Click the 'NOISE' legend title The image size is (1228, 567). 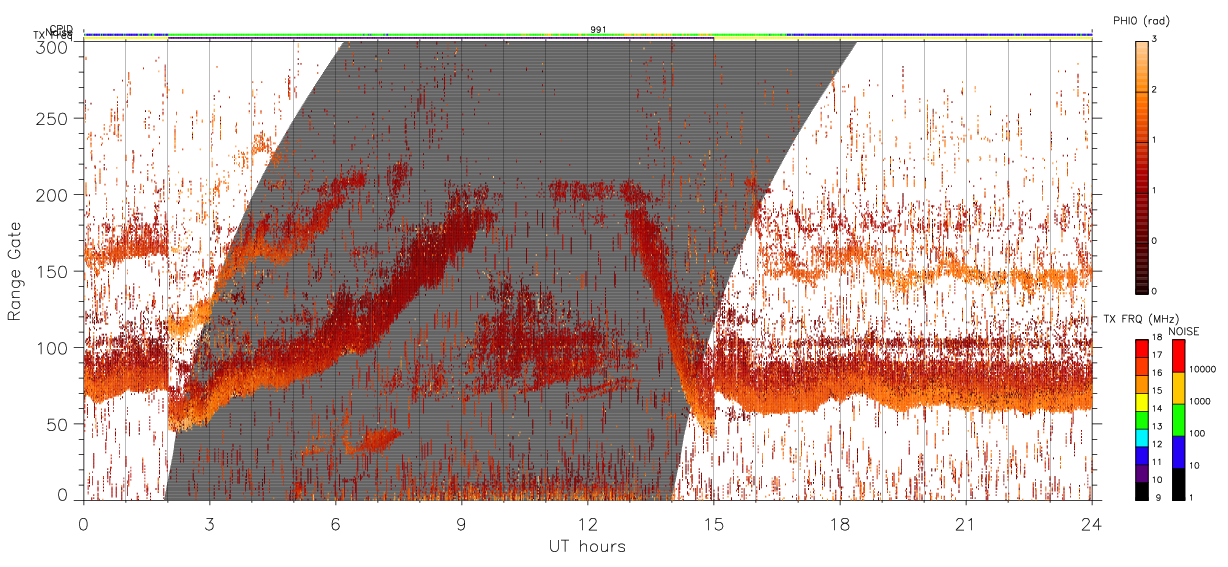pyautogui.click(x=1184, y=331)
